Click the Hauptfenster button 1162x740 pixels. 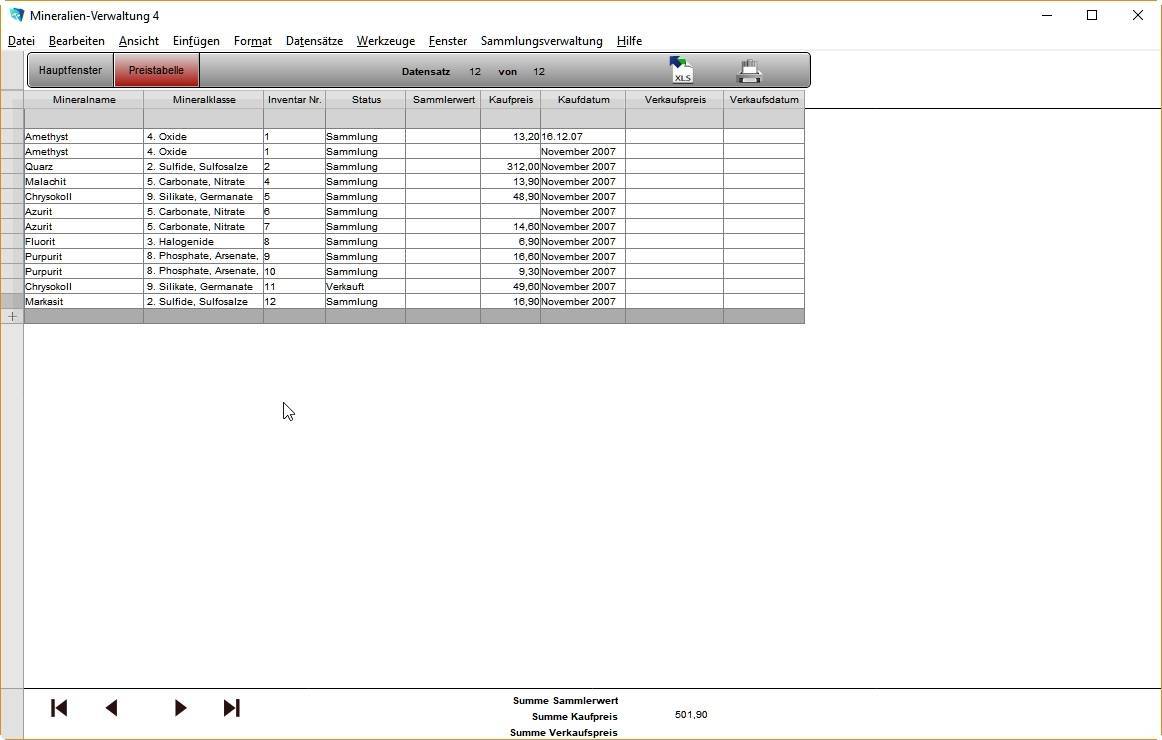click(x=70, y=70)
